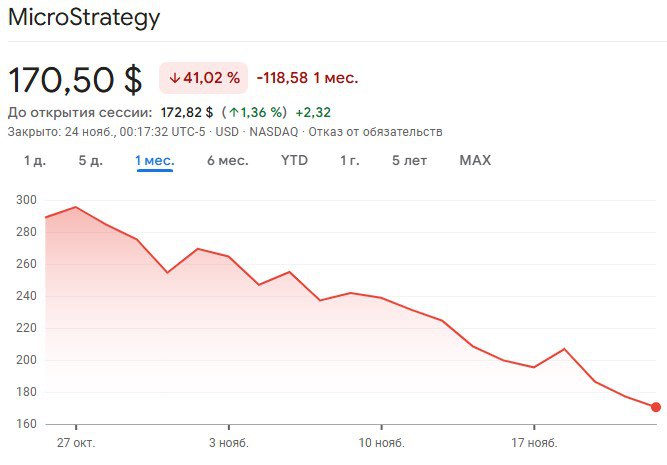Image resolution: width=667 pixels, height=465 pixels.
Task: Click the 41,02 % change badge
Action: [203, 78]
